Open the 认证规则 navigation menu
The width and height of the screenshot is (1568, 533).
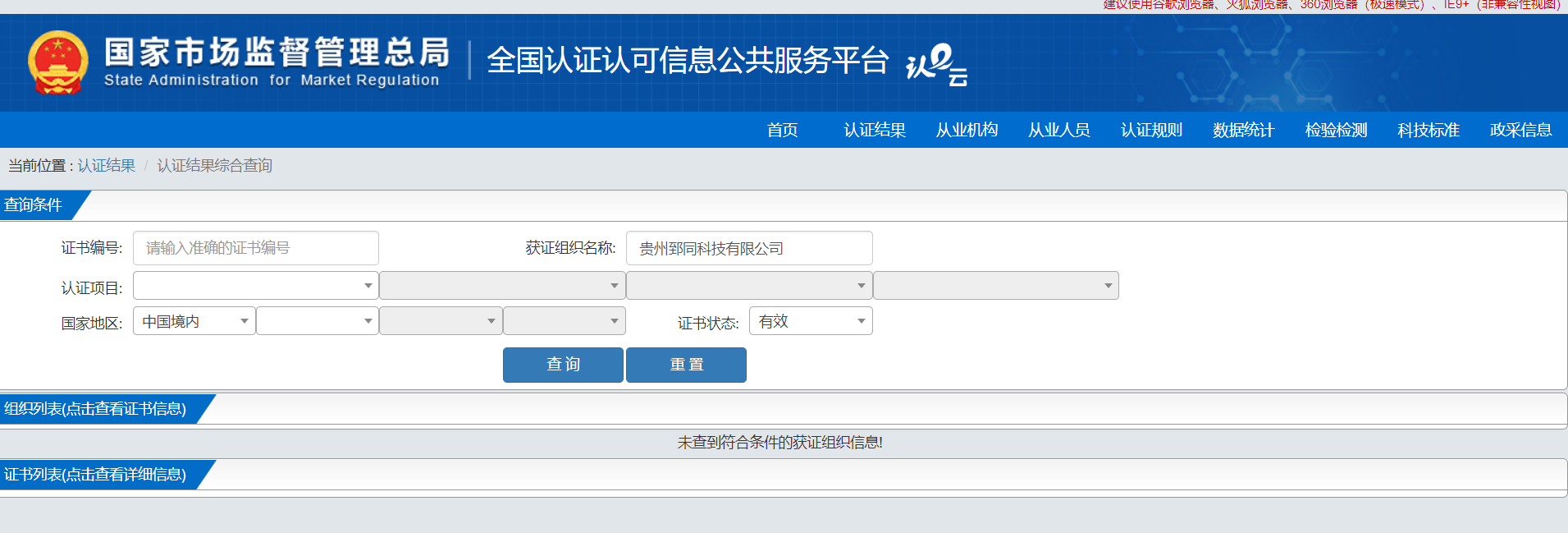coord(1151,130)
